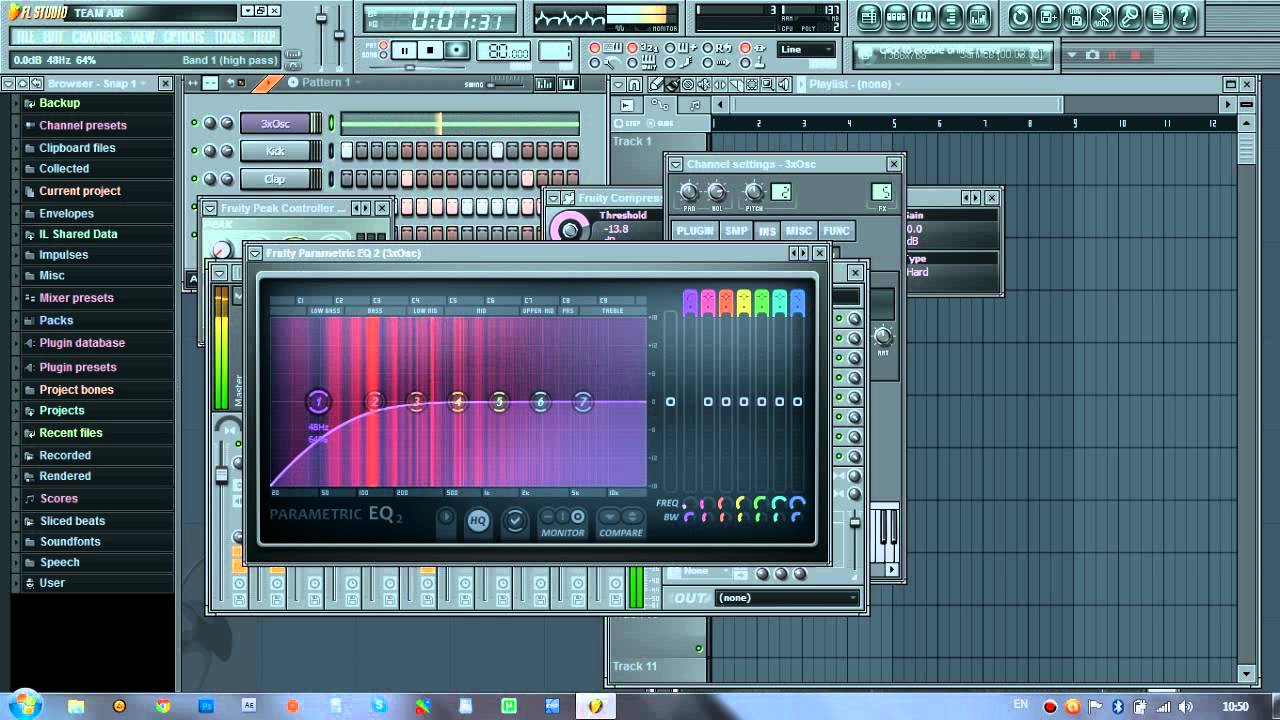This screenshot has height=720, width=1280.
Task: Open PLUGIN tab in Channel settings
Action: (695, 230)
